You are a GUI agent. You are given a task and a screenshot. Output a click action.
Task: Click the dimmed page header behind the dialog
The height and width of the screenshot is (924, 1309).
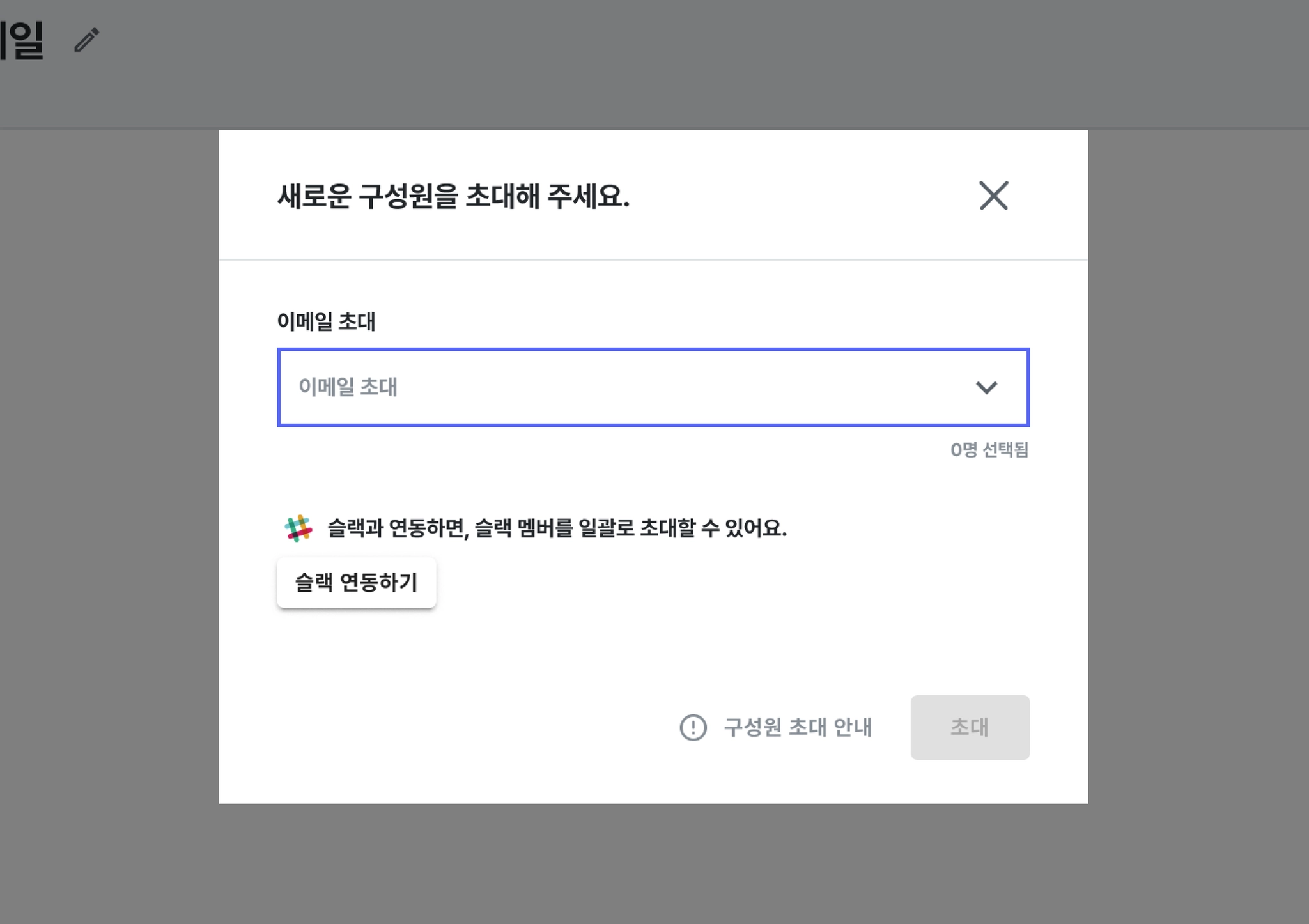pyautogui.click(x=654, y=64)
